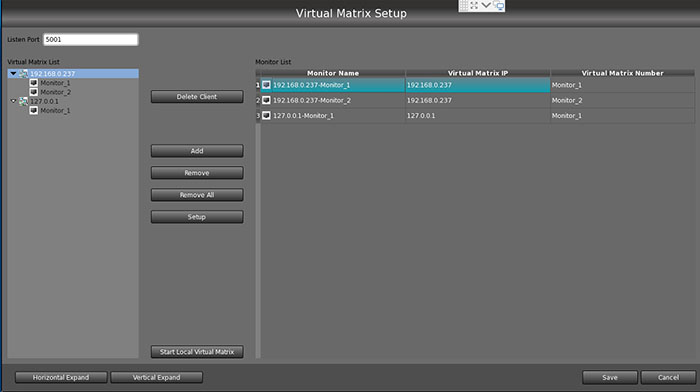Collapse the 192.168.0.237 tree node
Screen dimensions: 700x392
pos(13,74)
